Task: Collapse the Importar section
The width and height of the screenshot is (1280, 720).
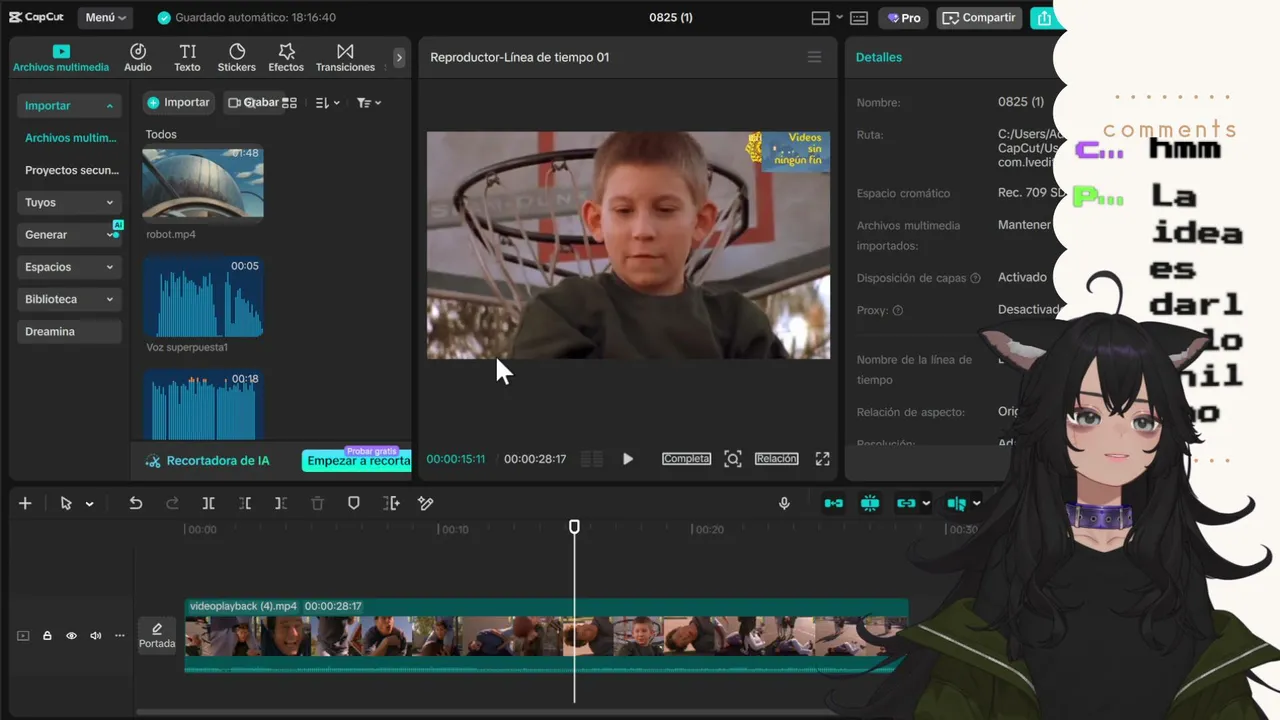Action: (x=69, y=106)
